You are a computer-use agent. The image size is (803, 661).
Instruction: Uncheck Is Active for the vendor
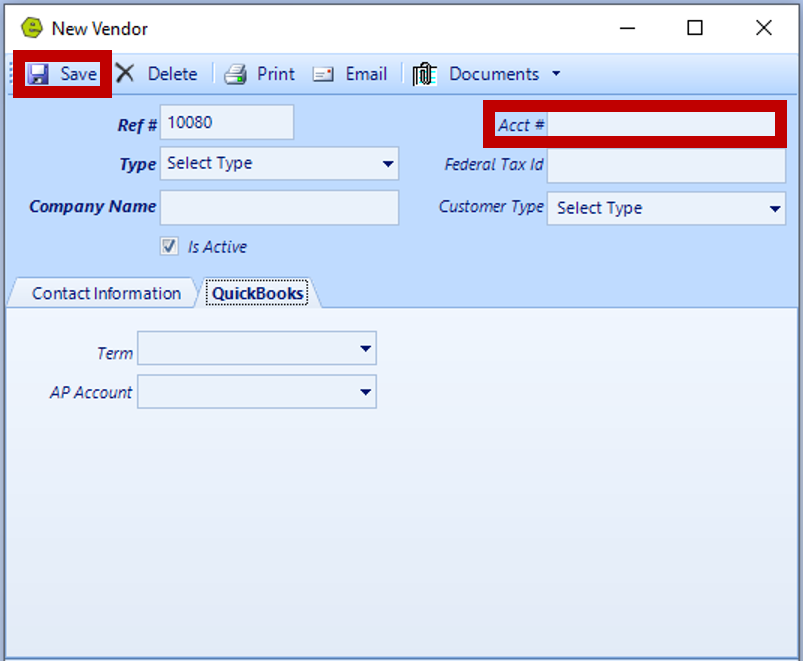coord(169,246)
